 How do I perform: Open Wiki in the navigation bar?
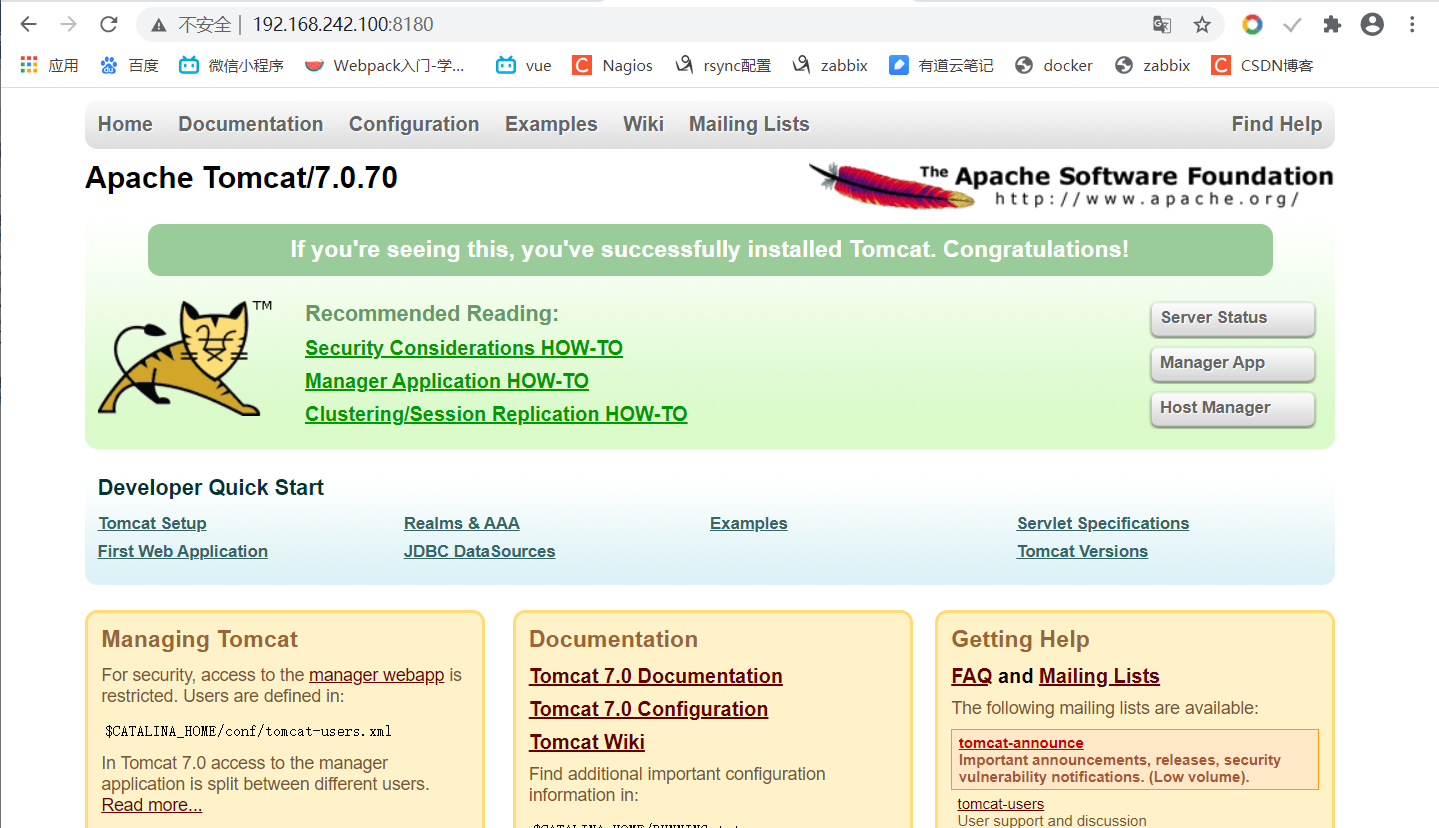tap(643, 124)
